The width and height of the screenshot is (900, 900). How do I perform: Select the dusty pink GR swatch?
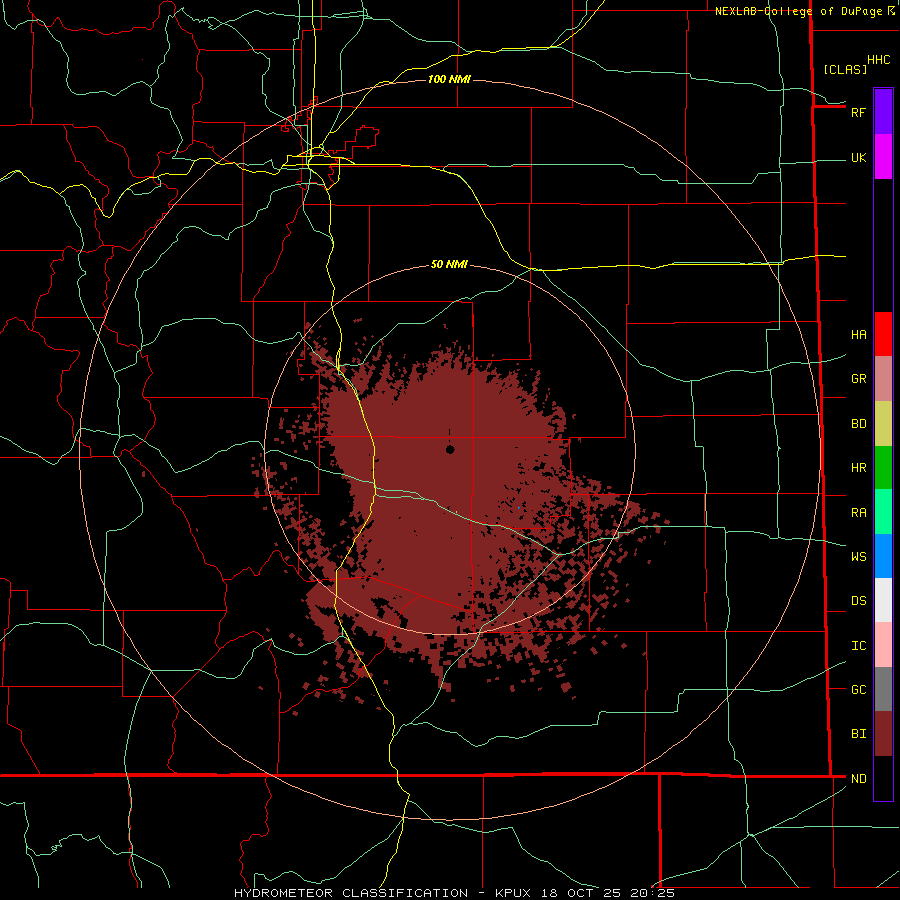pyautogui.click(x=883, y=379)
